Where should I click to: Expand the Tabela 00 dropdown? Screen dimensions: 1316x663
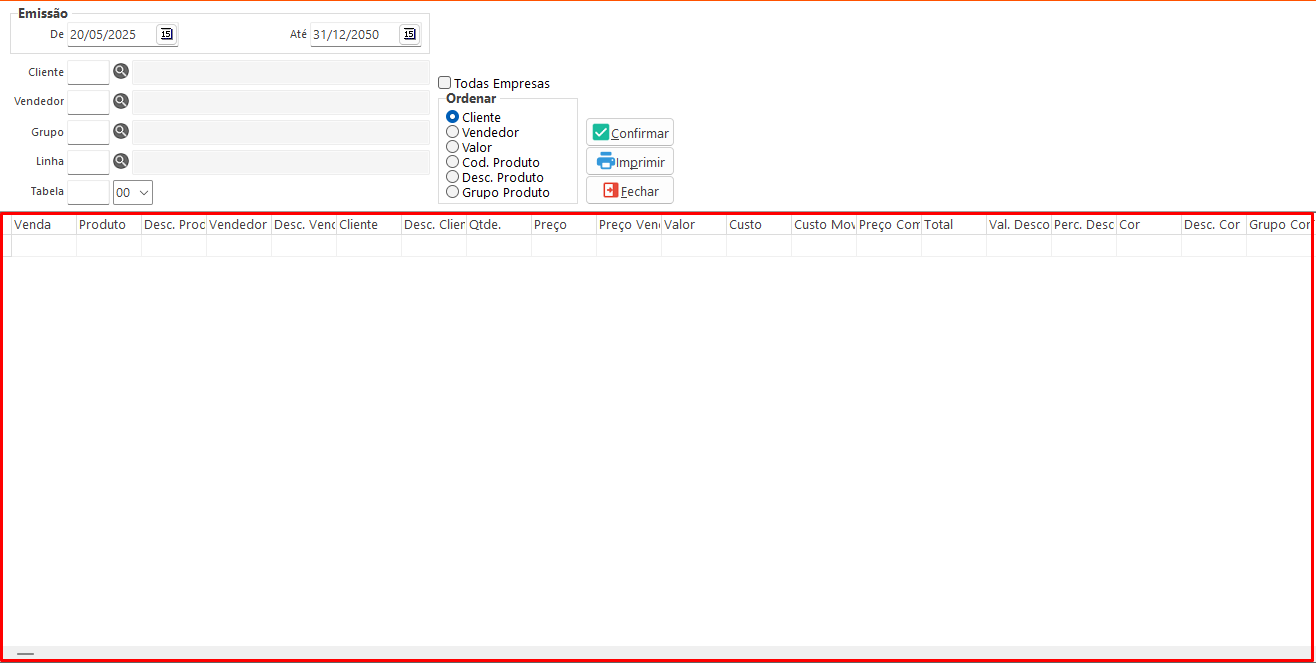[133, 192]
